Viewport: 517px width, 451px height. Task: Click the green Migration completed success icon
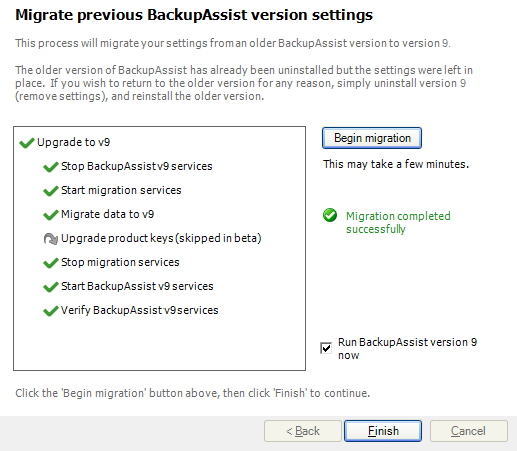coord(330,215)
